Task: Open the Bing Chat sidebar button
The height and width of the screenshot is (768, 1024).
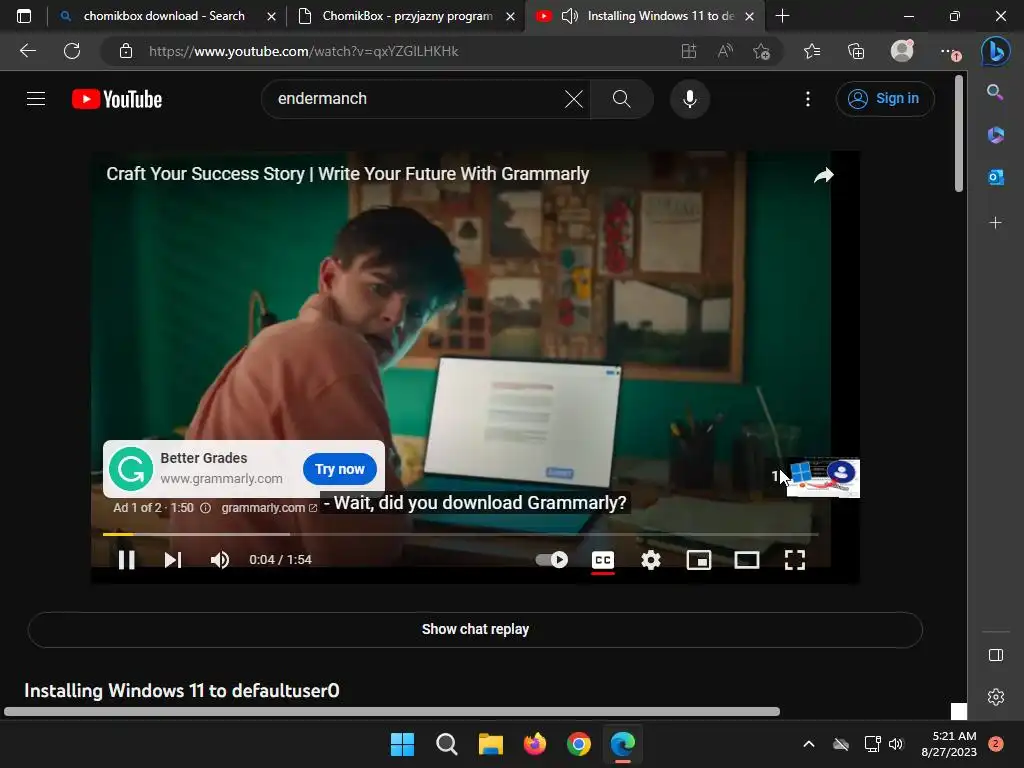Action: click(996, 51)
